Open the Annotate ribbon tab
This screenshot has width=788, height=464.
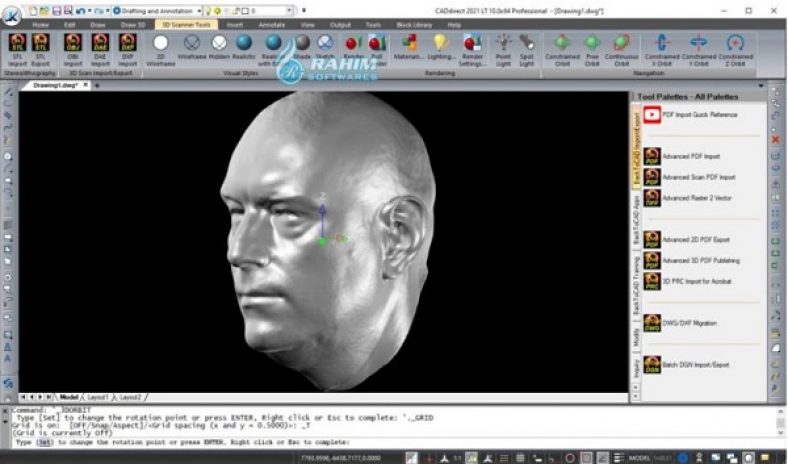pos(271,25)
